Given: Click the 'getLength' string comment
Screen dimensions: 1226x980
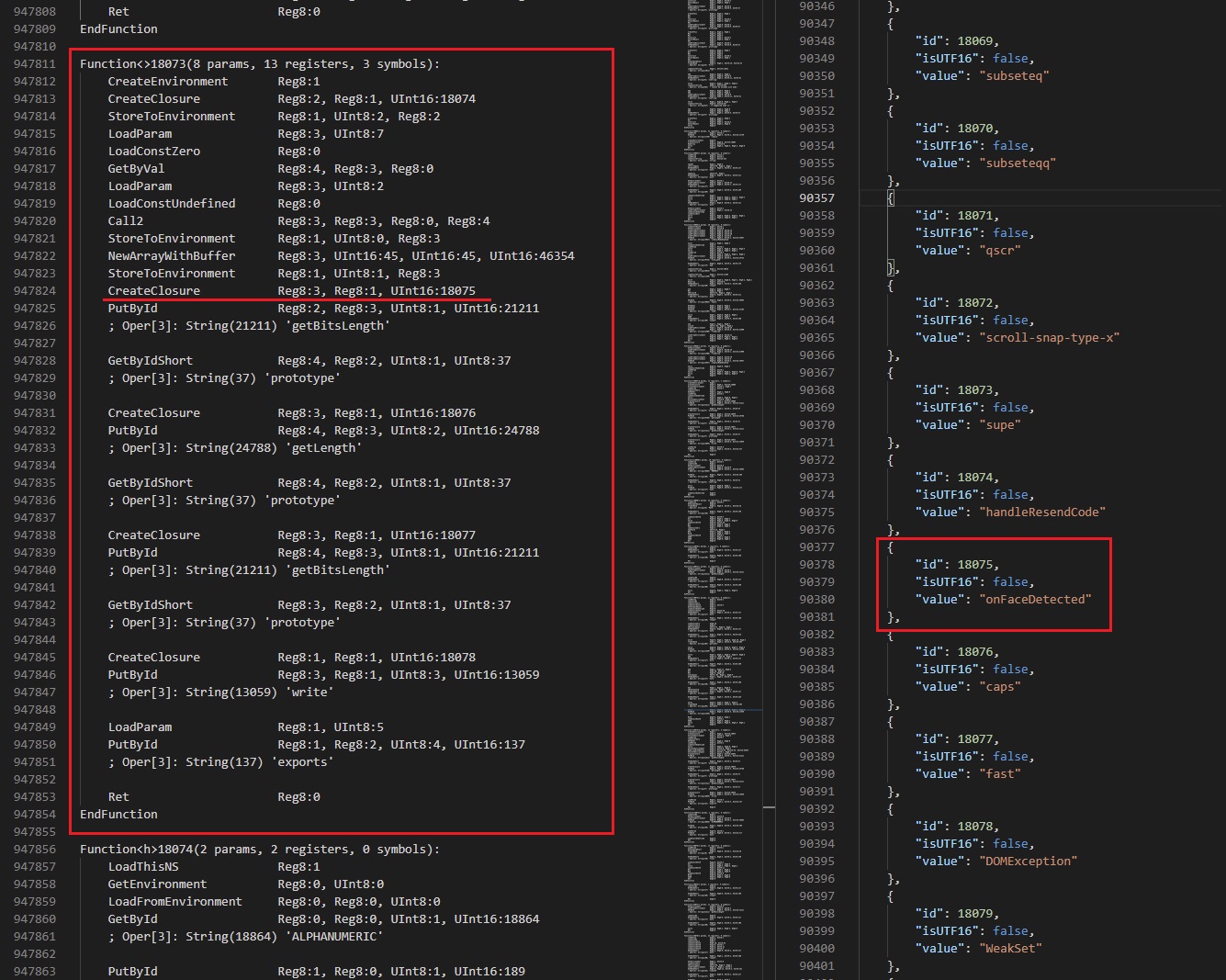Looking at the screenshot, I should tap(235, 448).
